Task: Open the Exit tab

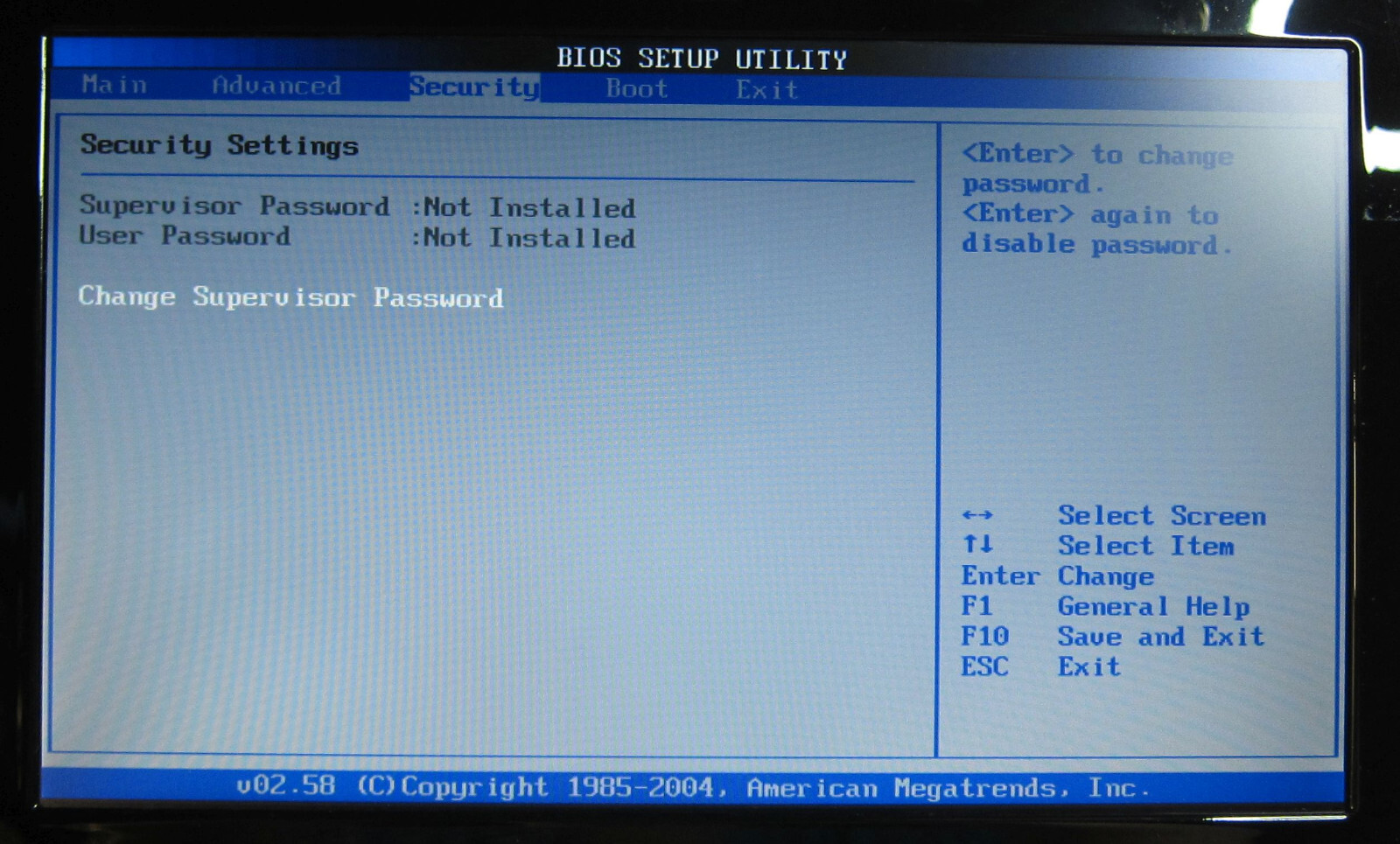Action: coord(766,89)
